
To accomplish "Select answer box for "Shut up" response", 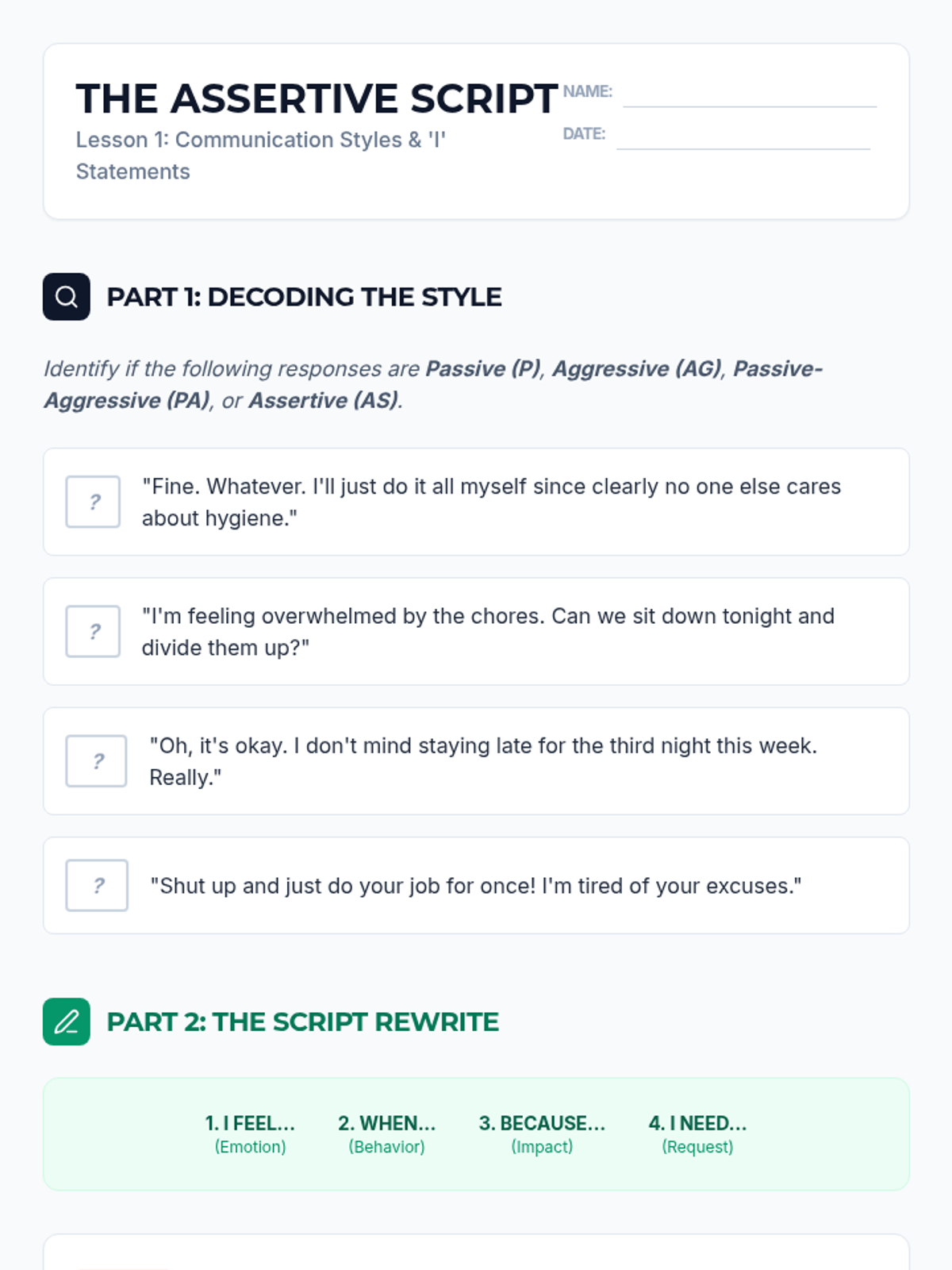I will tap(97, 885).
